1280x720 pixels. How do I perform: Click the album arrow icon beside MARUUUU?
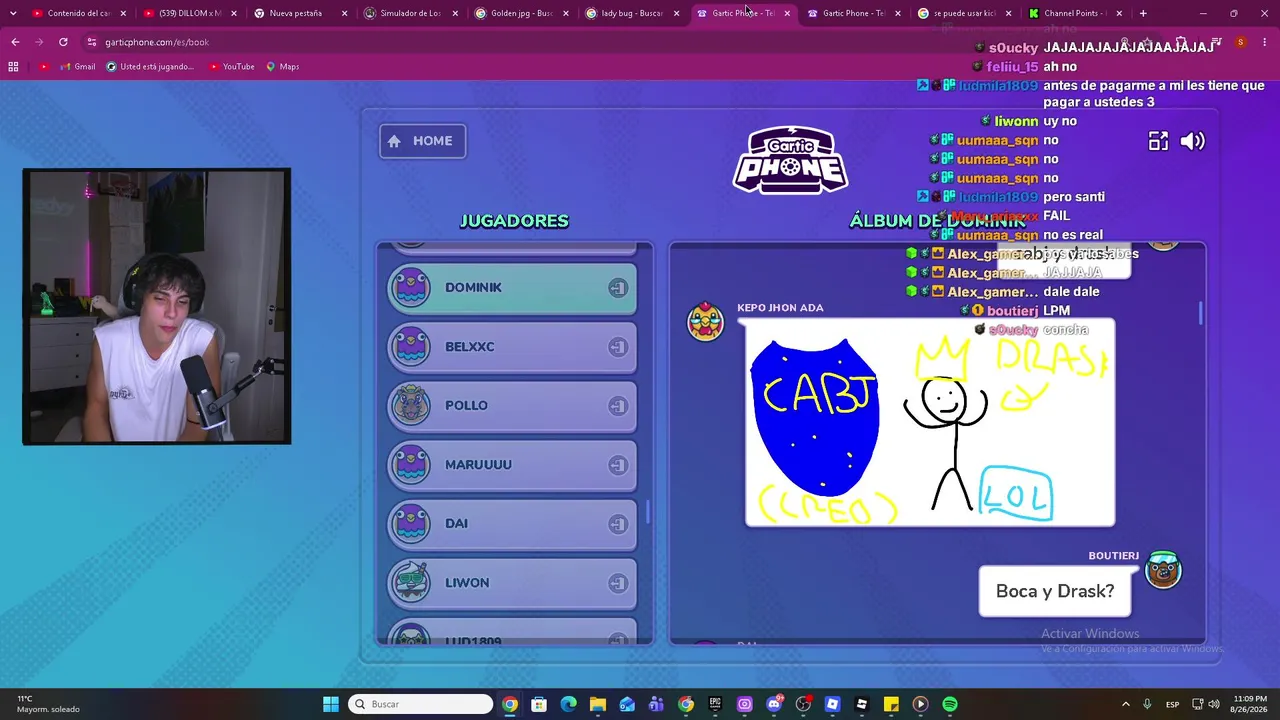pos(618,465)
